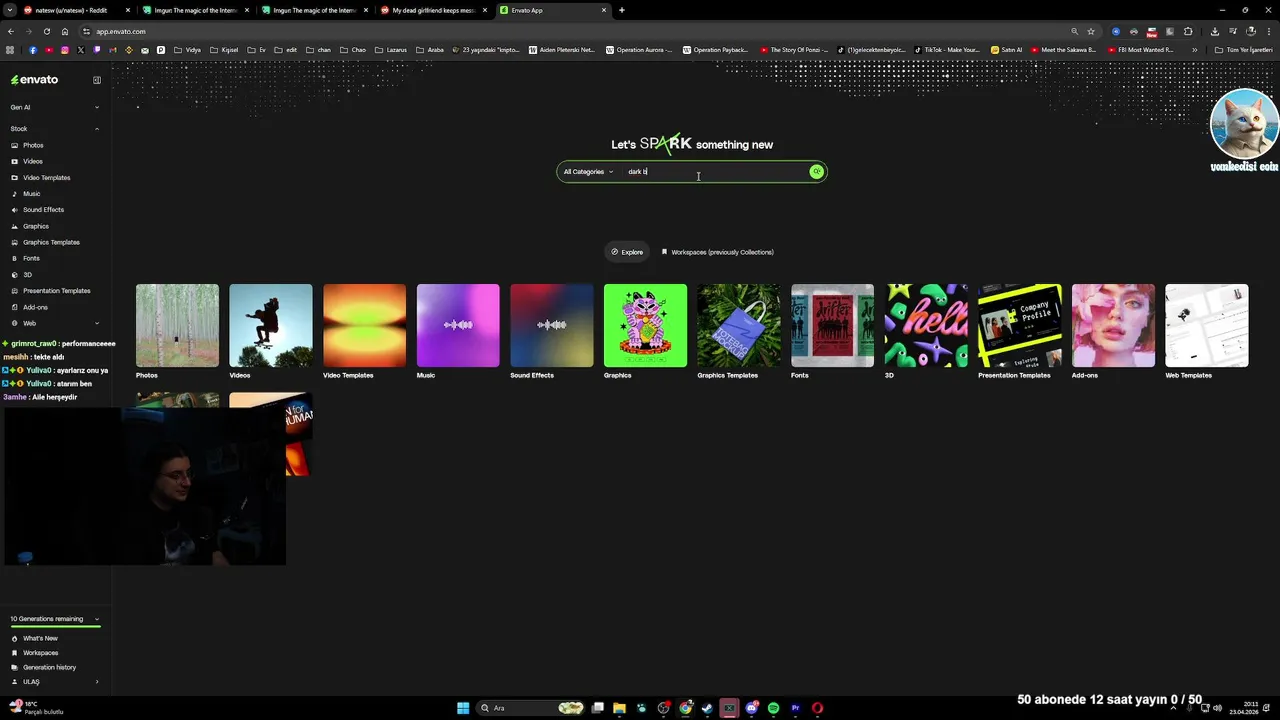The image size is (1280, 720).
Task: Collapse the sidebar with the panel icon
Action: pos(97,80)
